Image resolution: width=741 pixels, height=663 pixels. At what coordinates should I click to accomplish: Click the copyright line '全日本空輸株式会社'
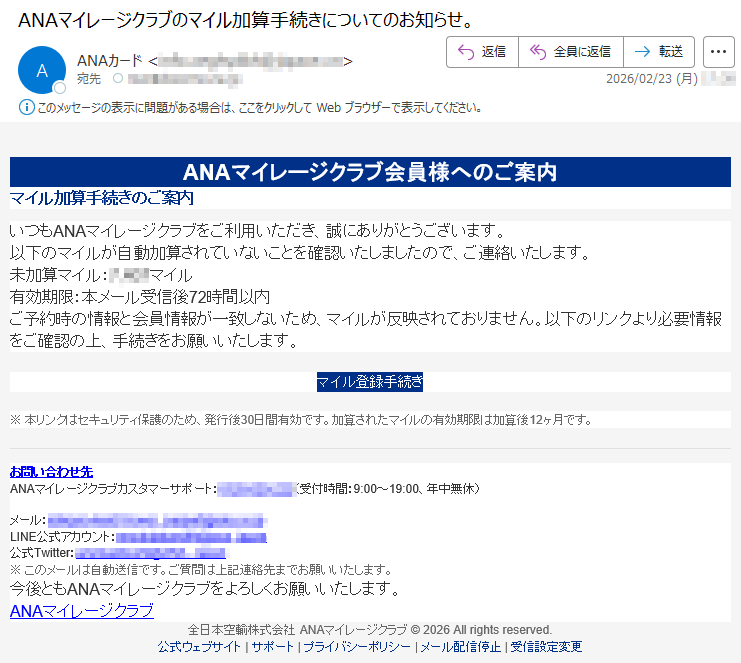tap(370, 630)
